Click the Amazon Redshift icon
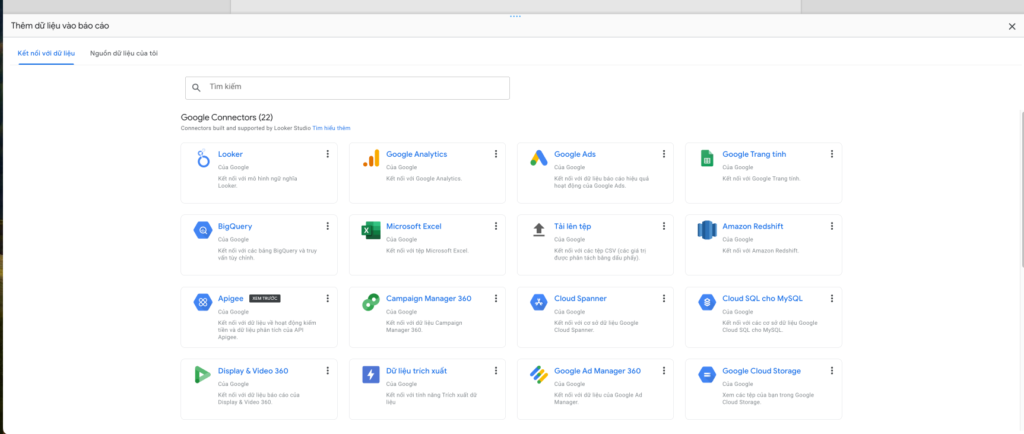Image resolution: width=1024 pixels, height=434 pixels. (707, 230)
